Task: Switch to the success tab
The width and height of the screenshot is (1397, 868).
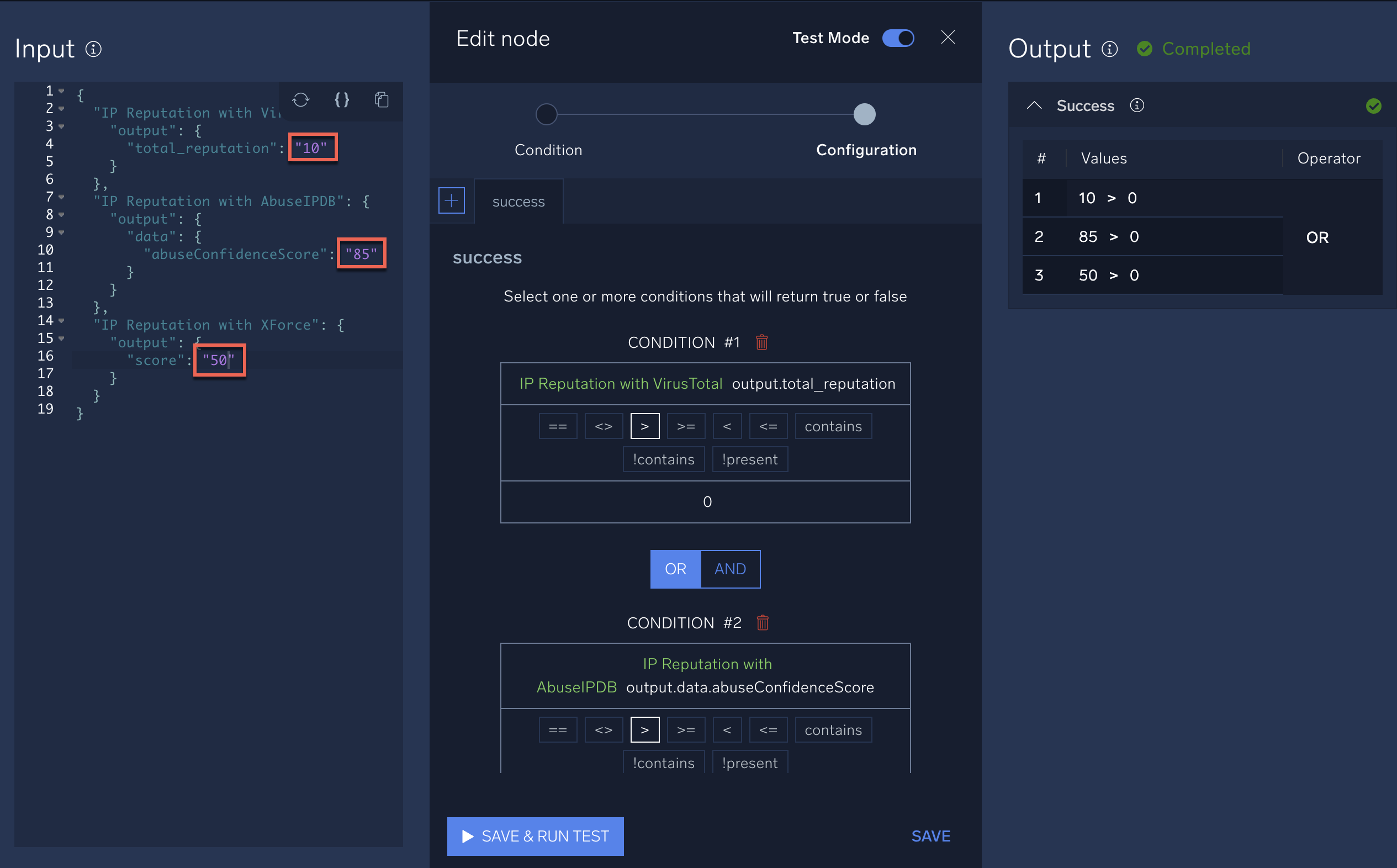Action: click(x=518, y=202)
